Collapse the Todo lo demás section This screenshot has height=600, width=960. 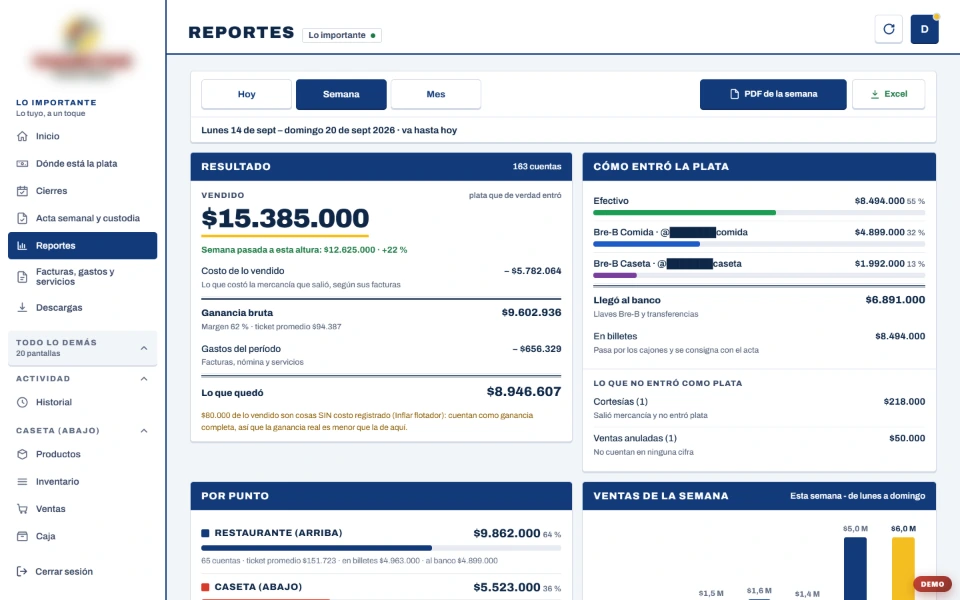83,348
